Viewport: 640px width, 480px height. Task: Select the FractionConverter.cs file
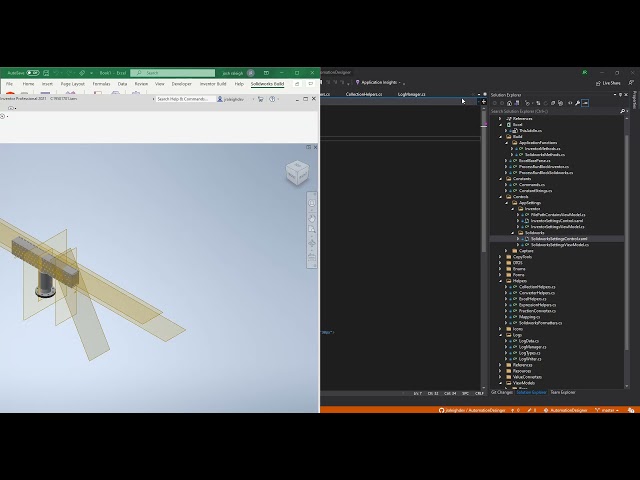point(537,311)
